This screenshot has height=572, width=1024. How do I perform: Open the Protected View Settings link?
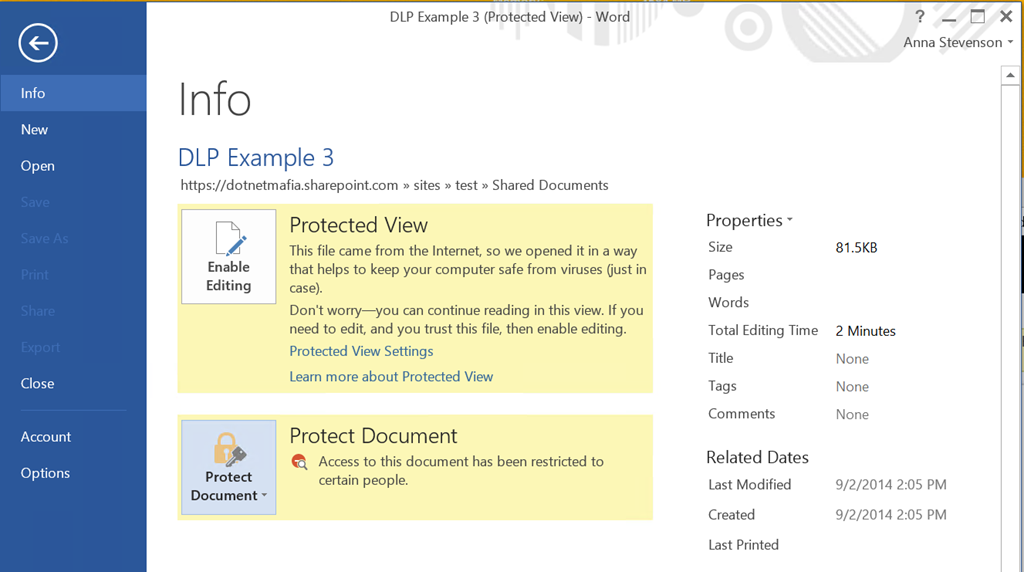361,351
